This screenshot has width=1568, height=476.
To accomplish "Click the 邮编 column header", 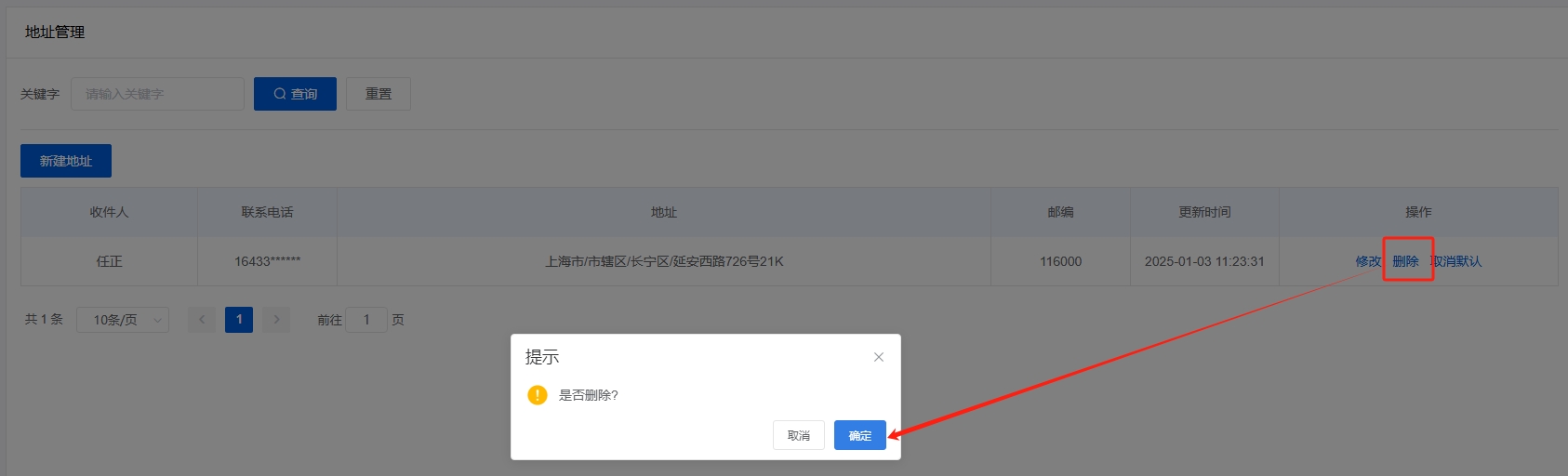I will pyautogui.click(x=1061, y=212).
